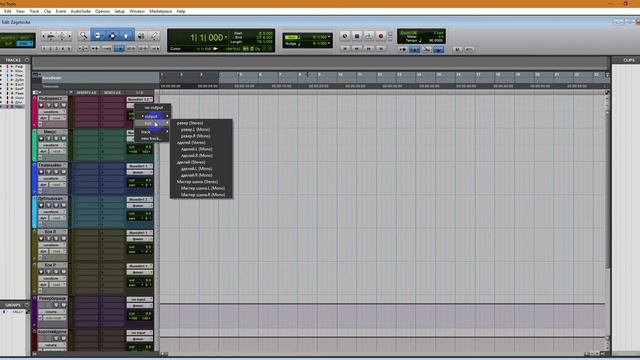This screenshot has height=360, width=640.
Task: Click the green track color strip
Action: tap(34, 145)
